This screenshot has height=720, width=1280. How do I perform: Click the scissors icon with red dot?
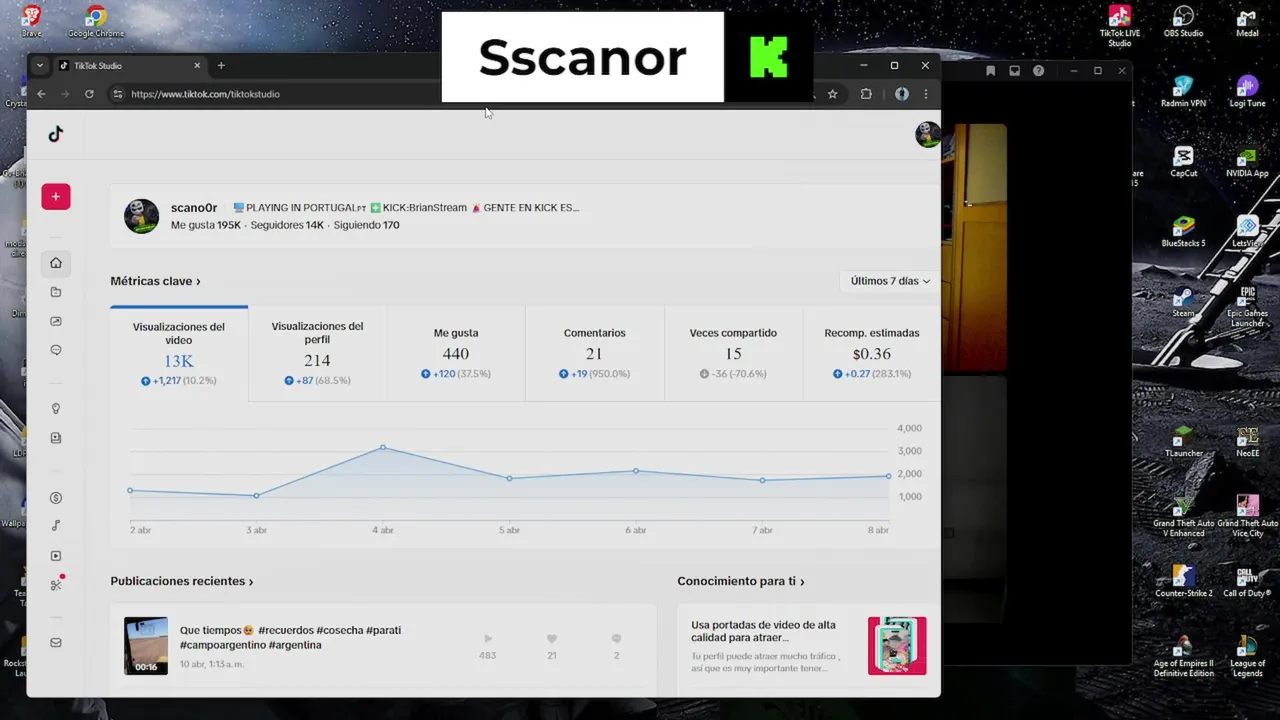[x=56, y=585]
